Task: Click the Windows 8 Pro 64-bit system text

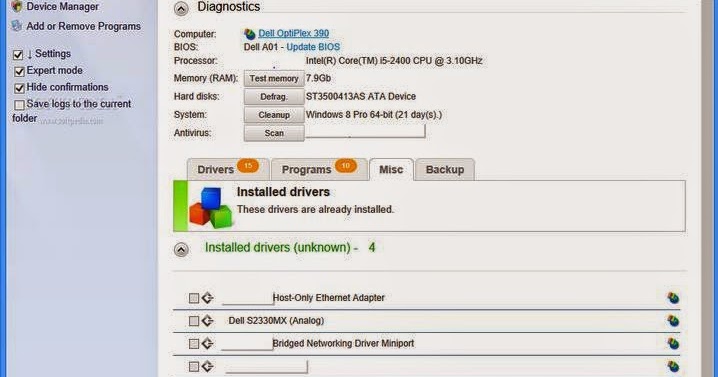Action: pos(374,115)
